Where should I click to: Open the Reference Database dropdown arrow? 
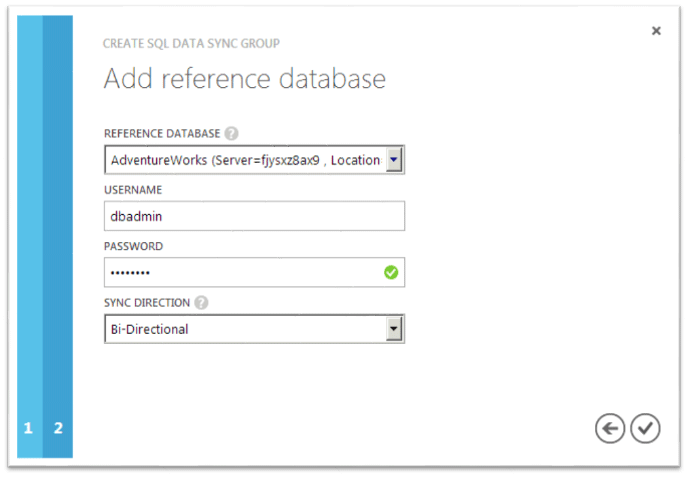394,160
